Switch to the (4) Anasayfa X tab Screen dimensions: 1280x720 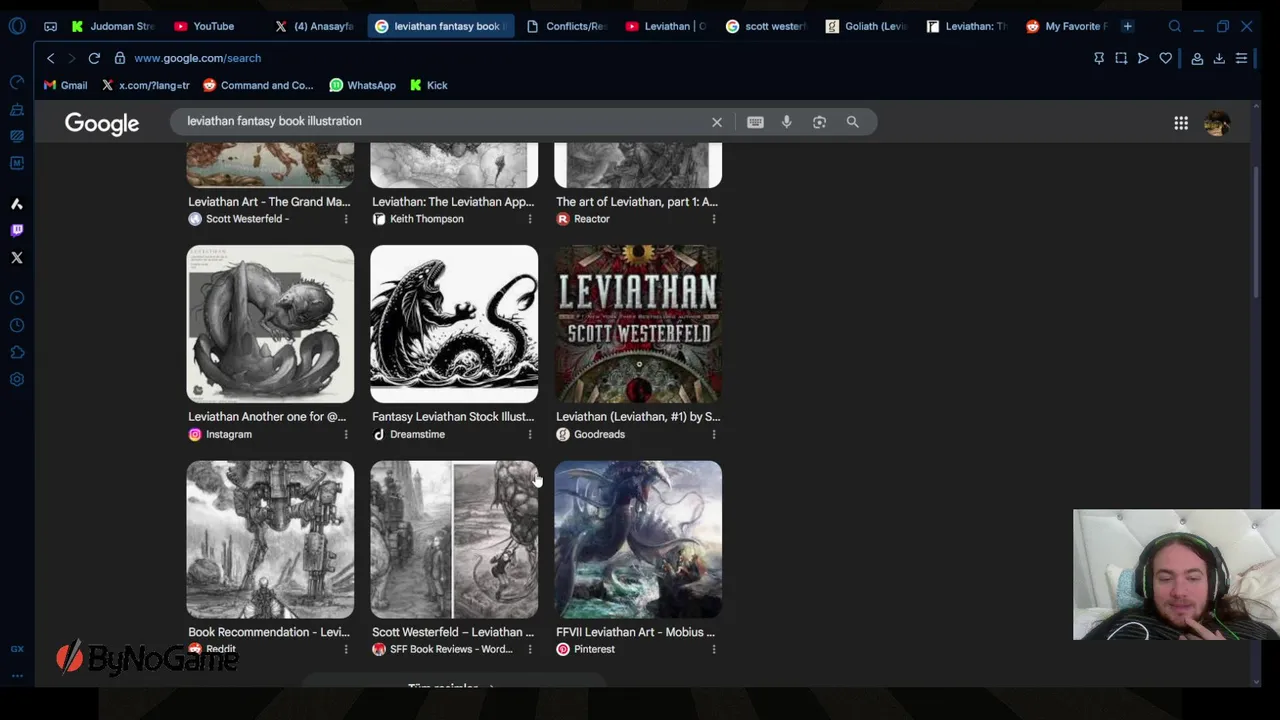pyautogui.click(x=314, y=26)
